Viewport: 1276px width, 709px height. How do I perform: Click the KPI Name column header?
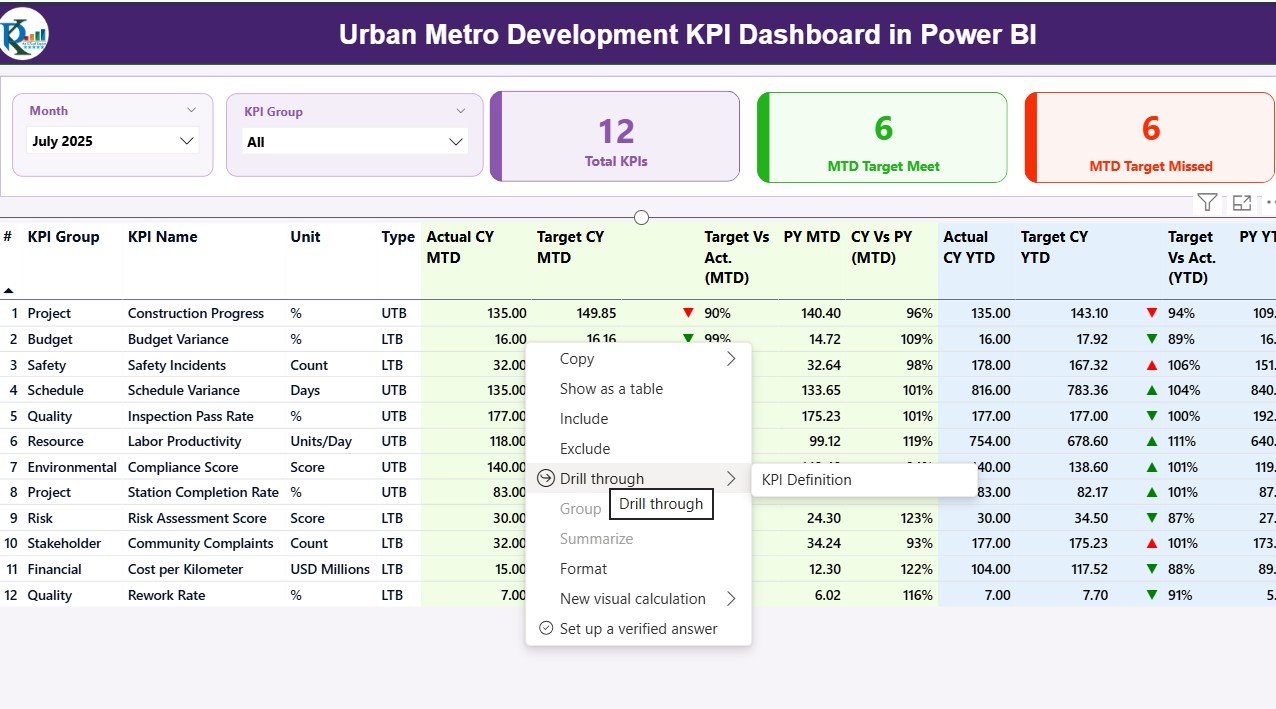(x=162, y=237)
